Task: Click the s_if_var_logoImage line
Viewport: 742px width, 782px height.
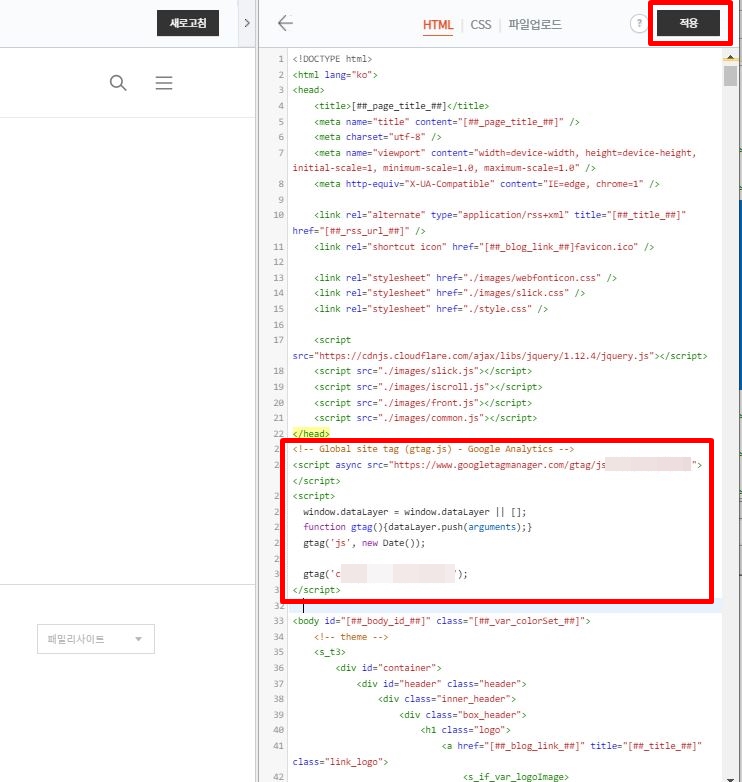Action: 516,777
